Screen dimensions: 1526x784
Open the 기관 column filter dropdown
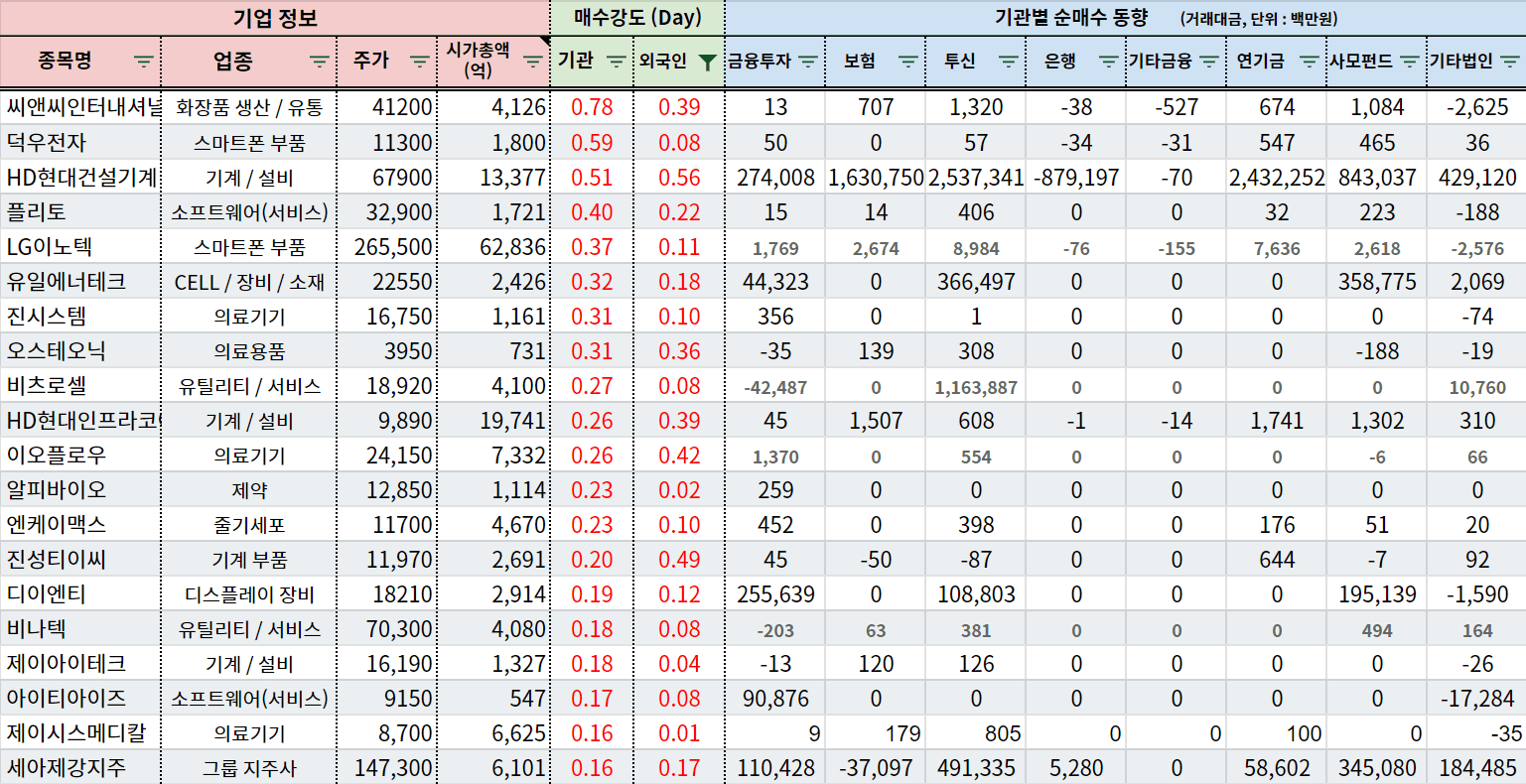616,62
